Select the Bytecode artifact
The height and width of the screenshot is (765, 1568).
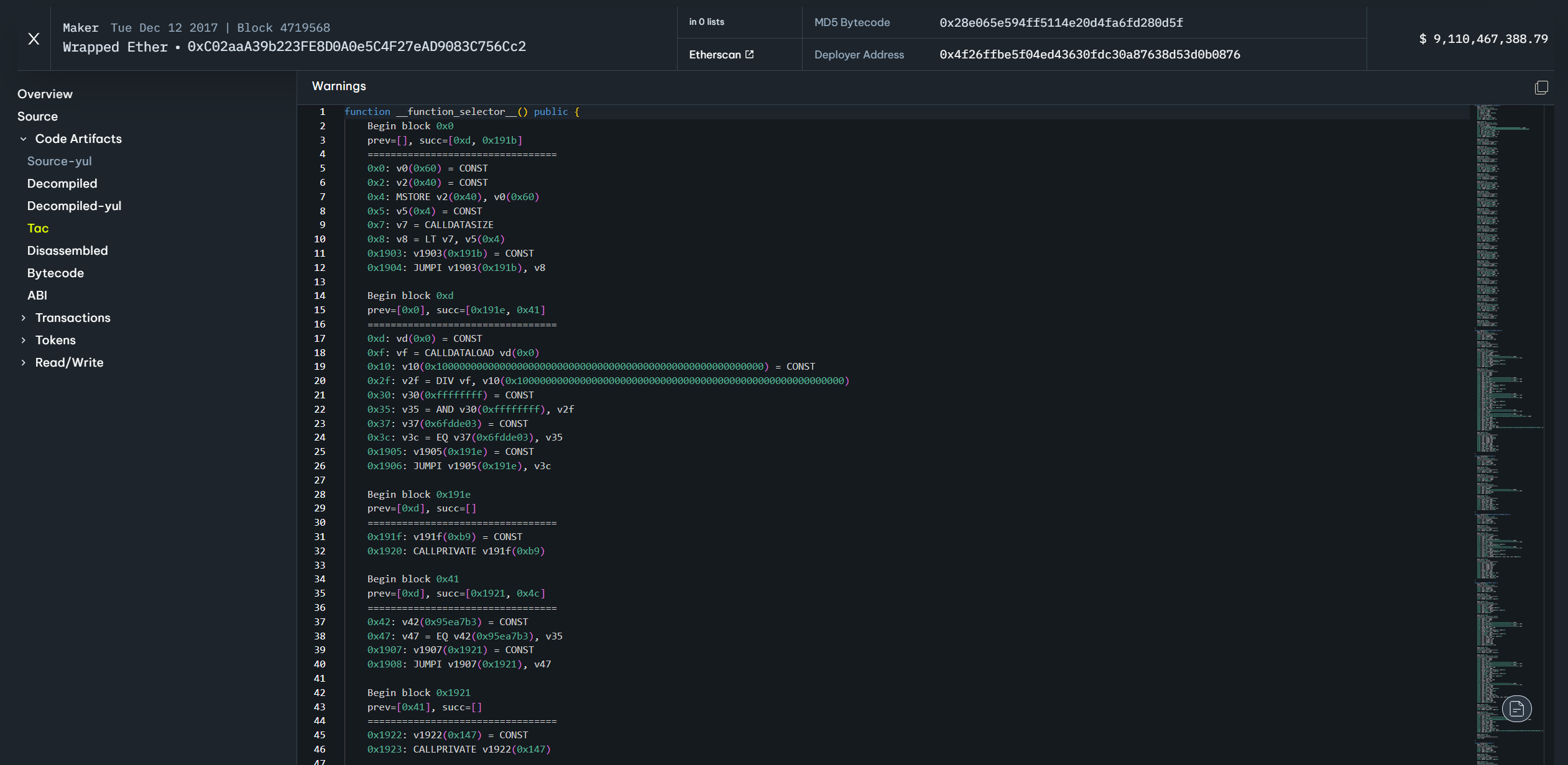pos(55,273)
